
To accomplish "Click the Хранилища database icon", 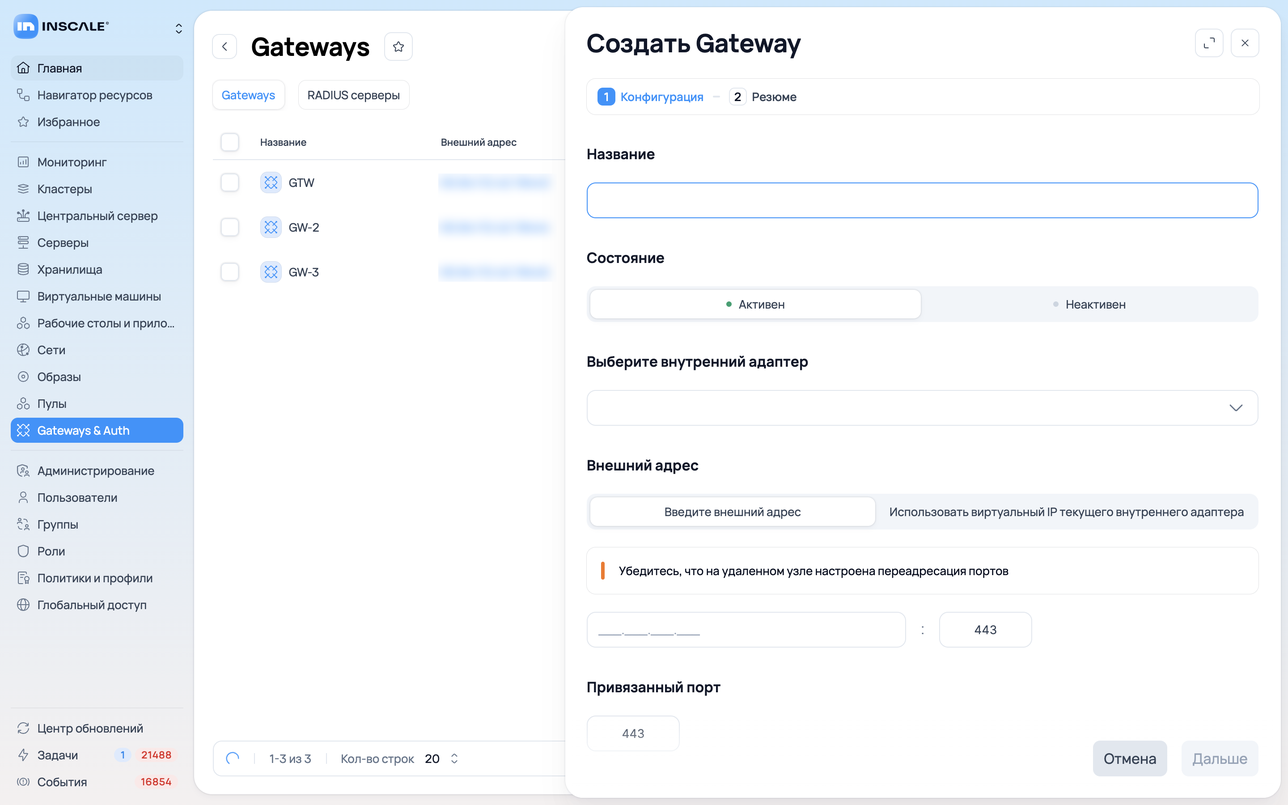I will [x=24, y=270].
